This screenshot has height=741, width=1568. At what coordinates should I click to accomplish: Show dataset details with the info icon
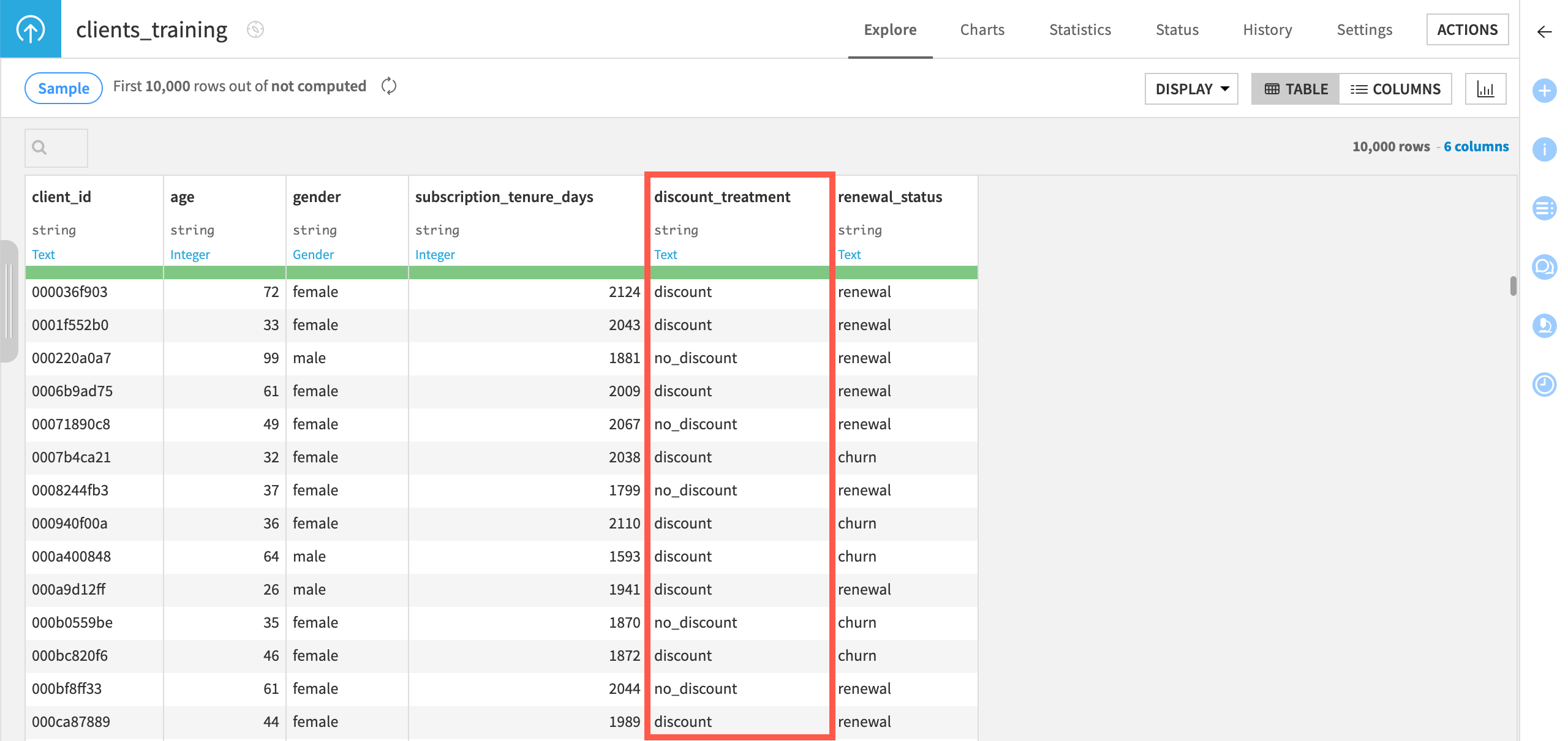click(x=1545, y=149)
